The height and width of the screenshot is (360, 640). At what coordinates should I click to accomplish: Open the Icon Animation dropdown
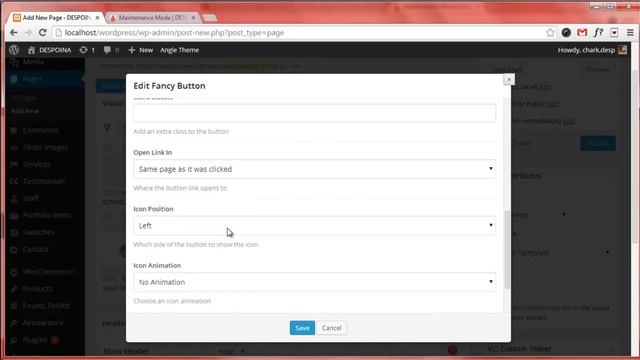(314, 282)
